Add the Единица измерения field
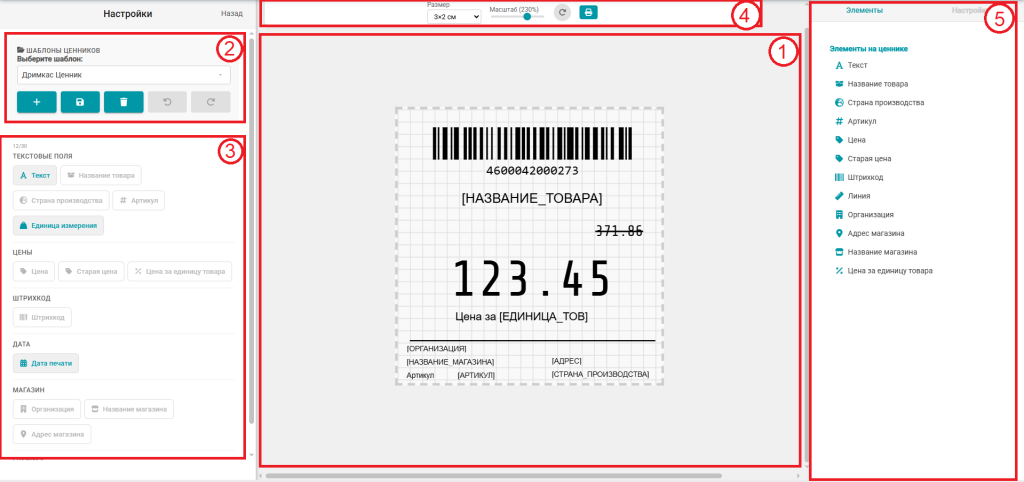This screenshot has width=1024, height=482. tap(58, 225)
